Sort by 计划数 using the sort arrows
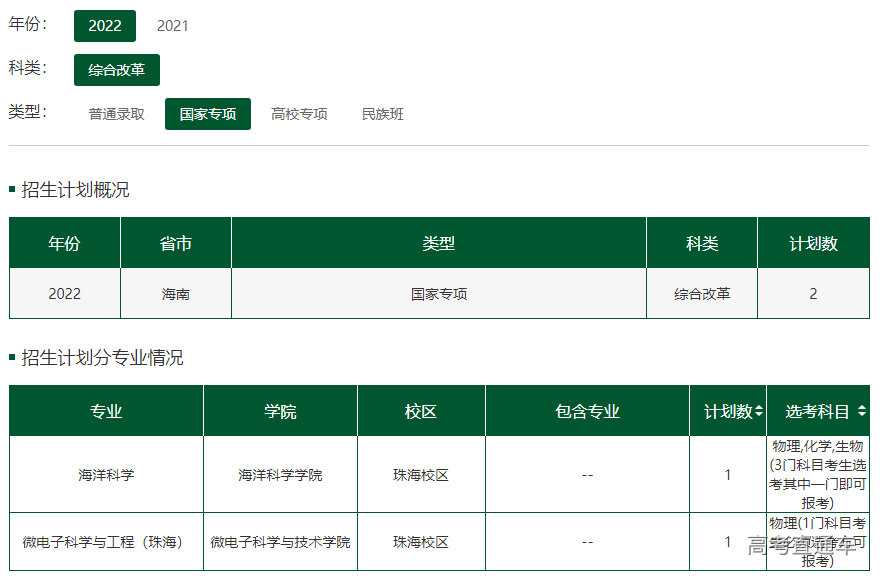Viewport: 885px width, 585px height. point(759,411)
